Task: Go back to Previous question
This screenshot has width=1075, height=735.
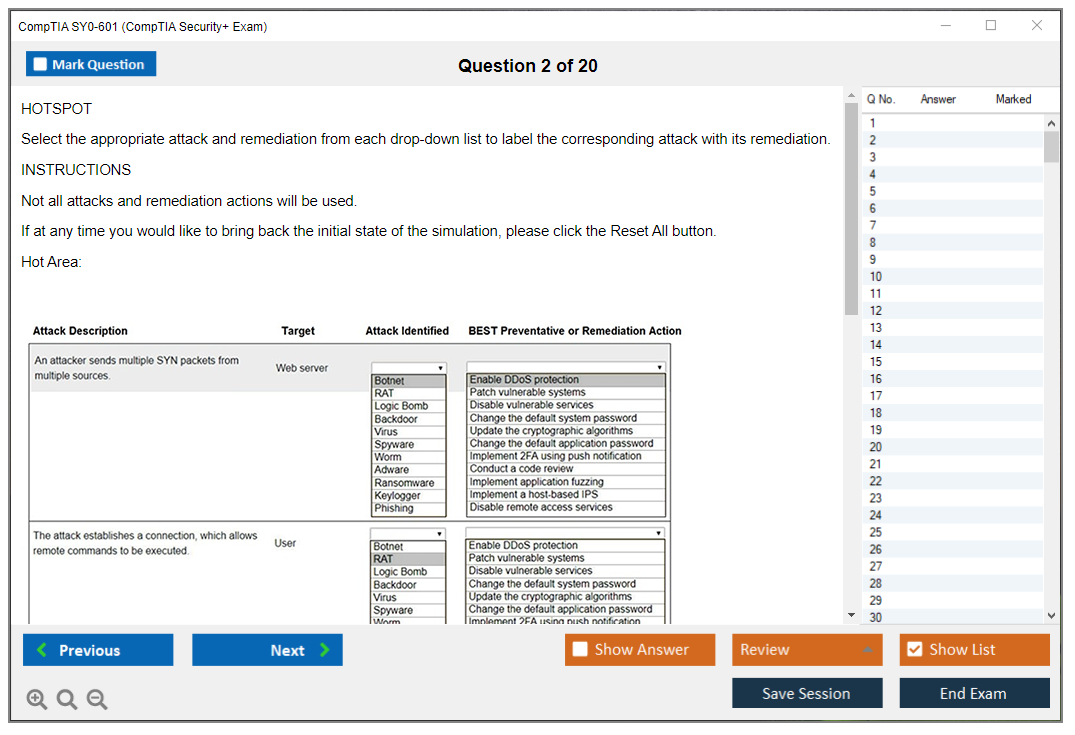Action: [98, 650]
